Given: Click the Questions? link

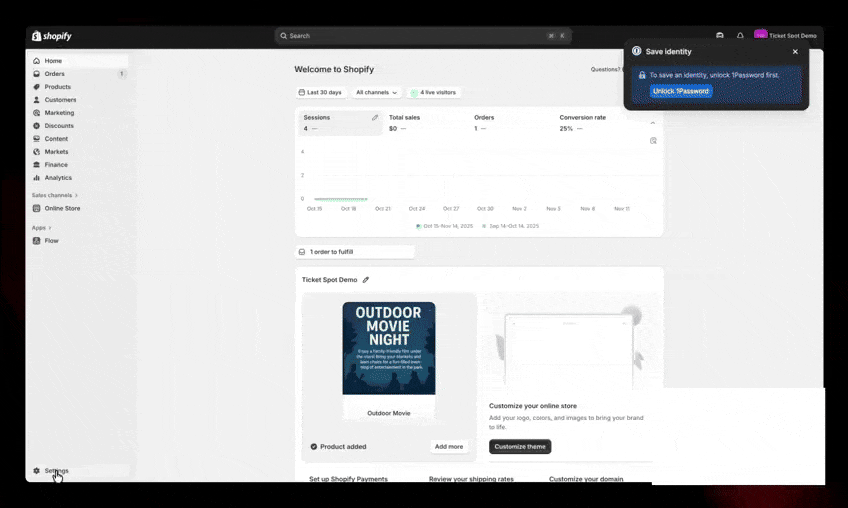Looking at the screenshot, I should click(x=606, y=69).
